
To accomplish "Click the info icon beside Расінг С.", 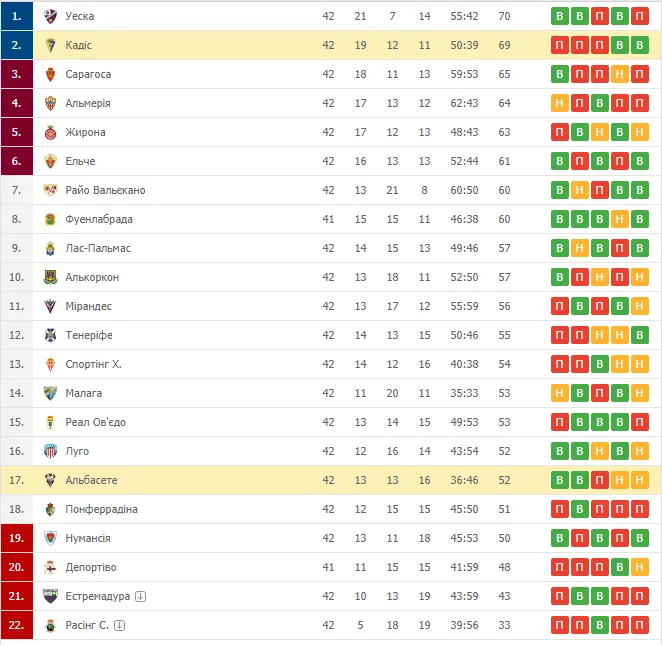I will click(120, 626).
